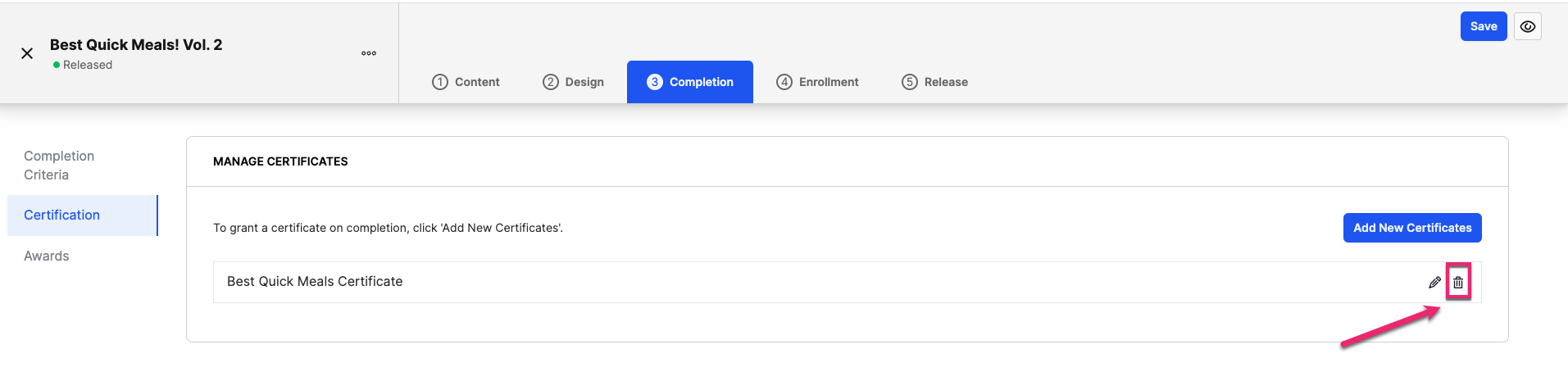Switch to the Design tab
1568x381 pixels.
[x=574, y=82]
